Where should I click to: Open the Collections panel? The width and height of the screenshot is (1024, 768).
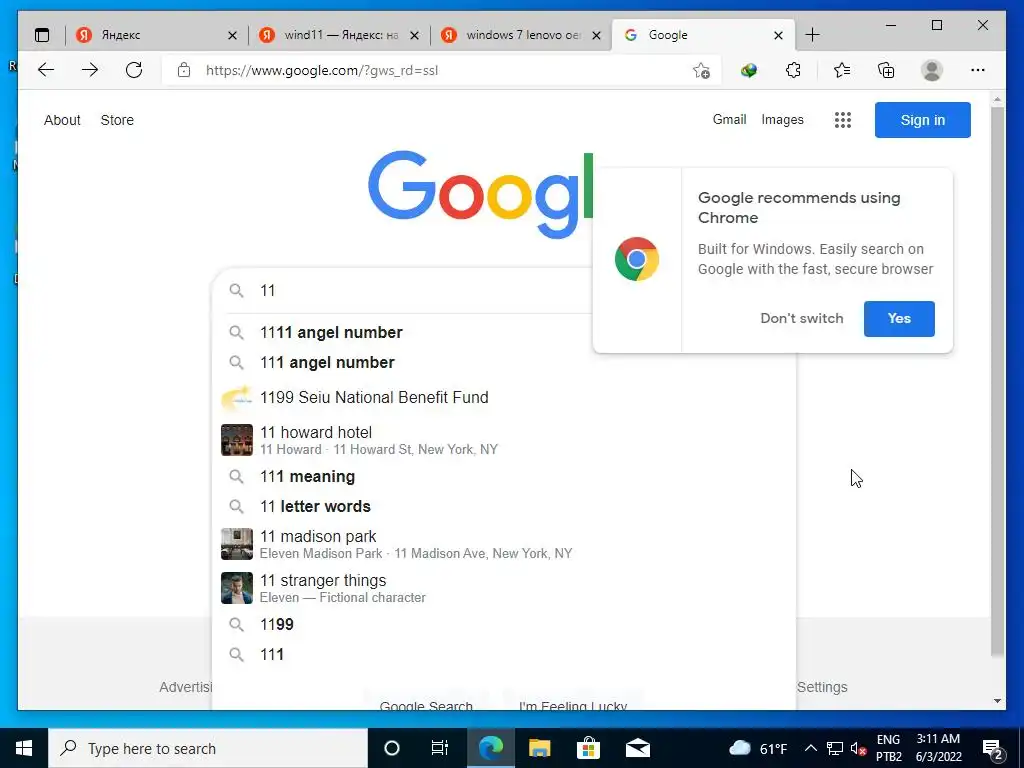(886, 70)
